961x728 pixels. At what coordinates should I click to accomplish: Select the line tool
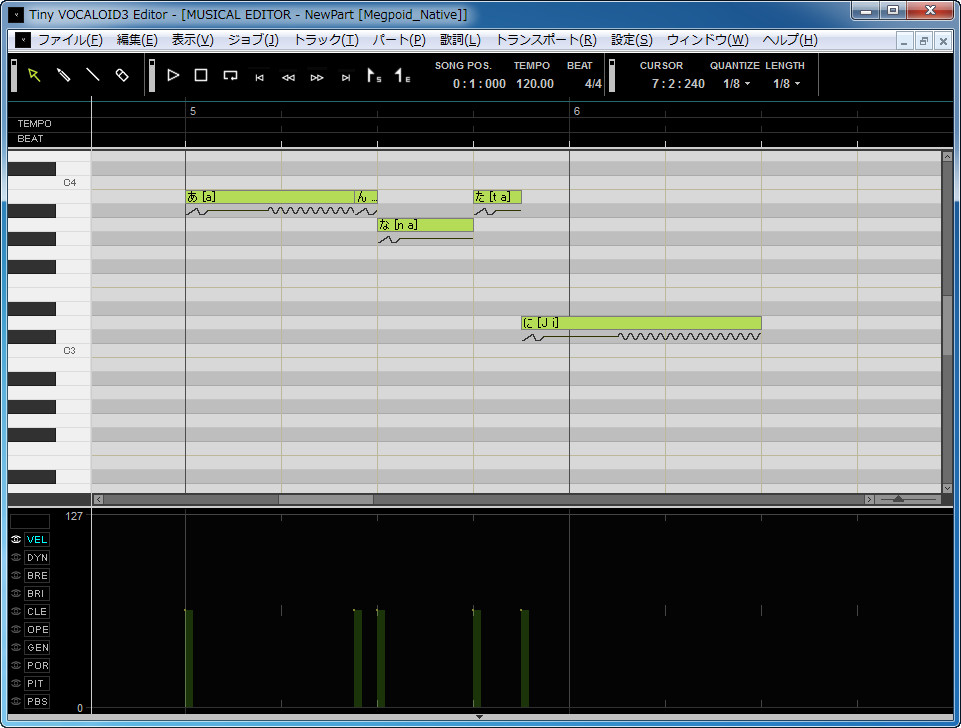[x=93, y=75]
